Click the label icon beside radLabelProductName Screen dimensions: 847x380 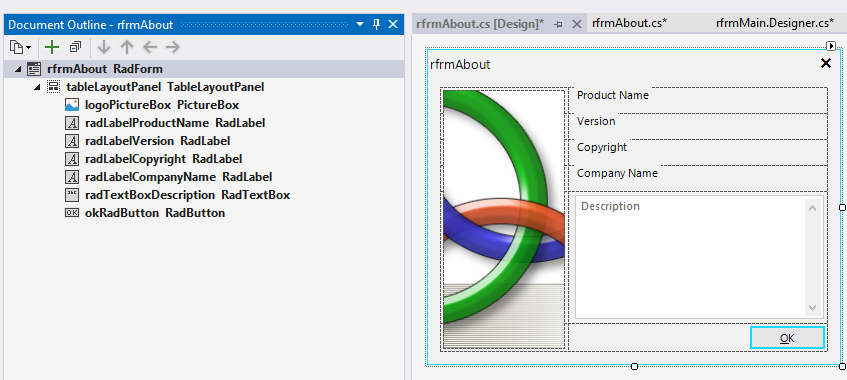[72, 123]
